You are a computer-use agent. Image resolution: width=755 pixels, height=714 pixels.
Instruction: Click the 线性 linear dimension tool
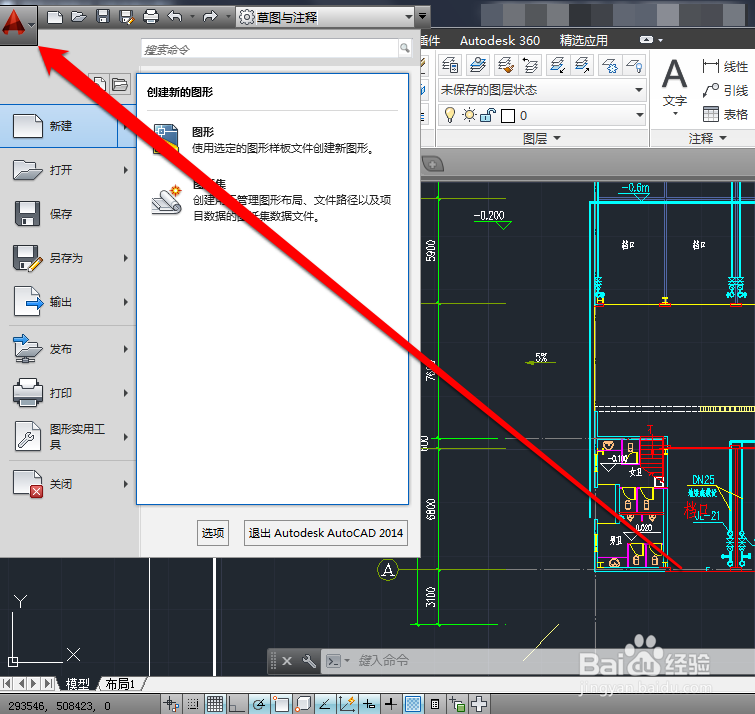click(x=725, y=66)
